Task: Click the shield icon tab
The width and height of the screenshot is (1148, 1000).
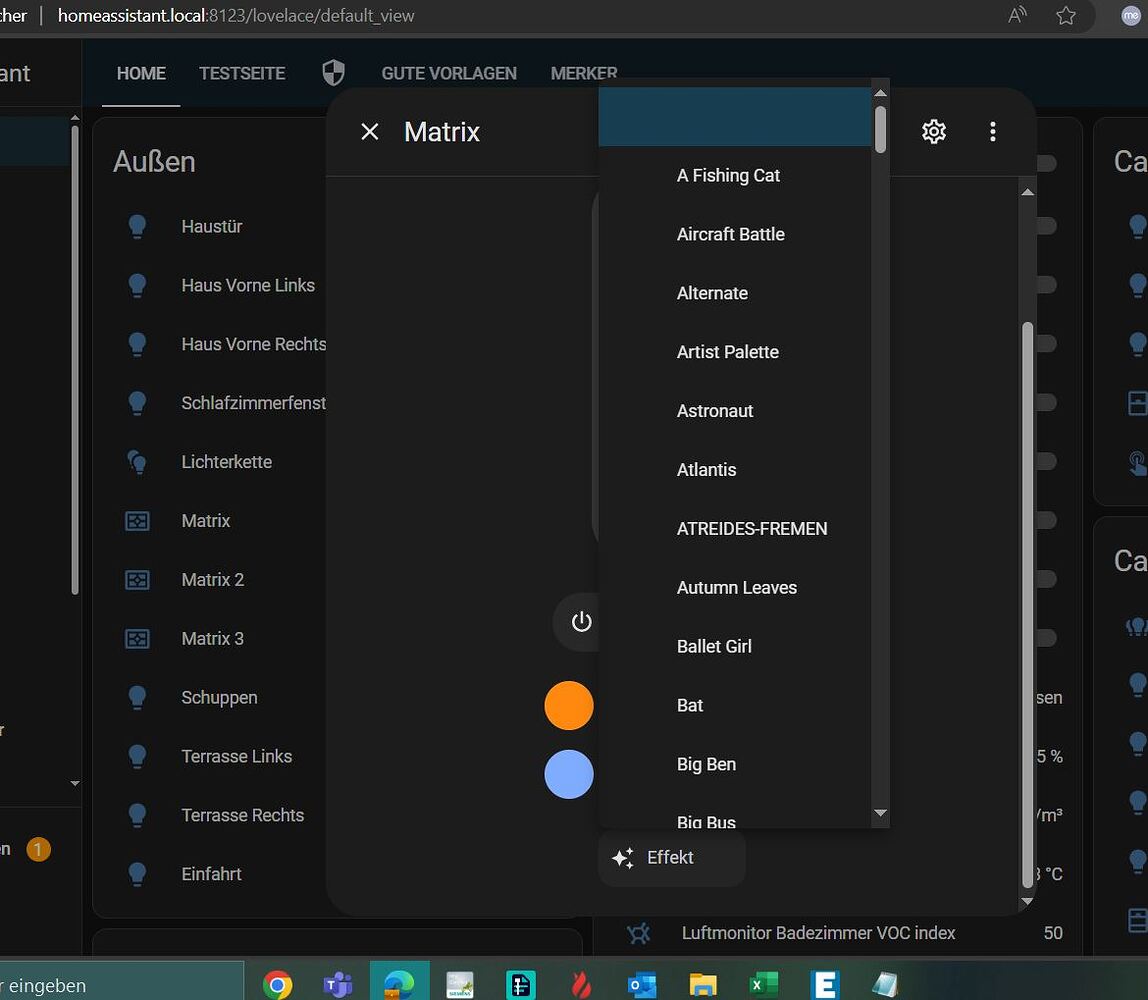Action: click(333, 73)
